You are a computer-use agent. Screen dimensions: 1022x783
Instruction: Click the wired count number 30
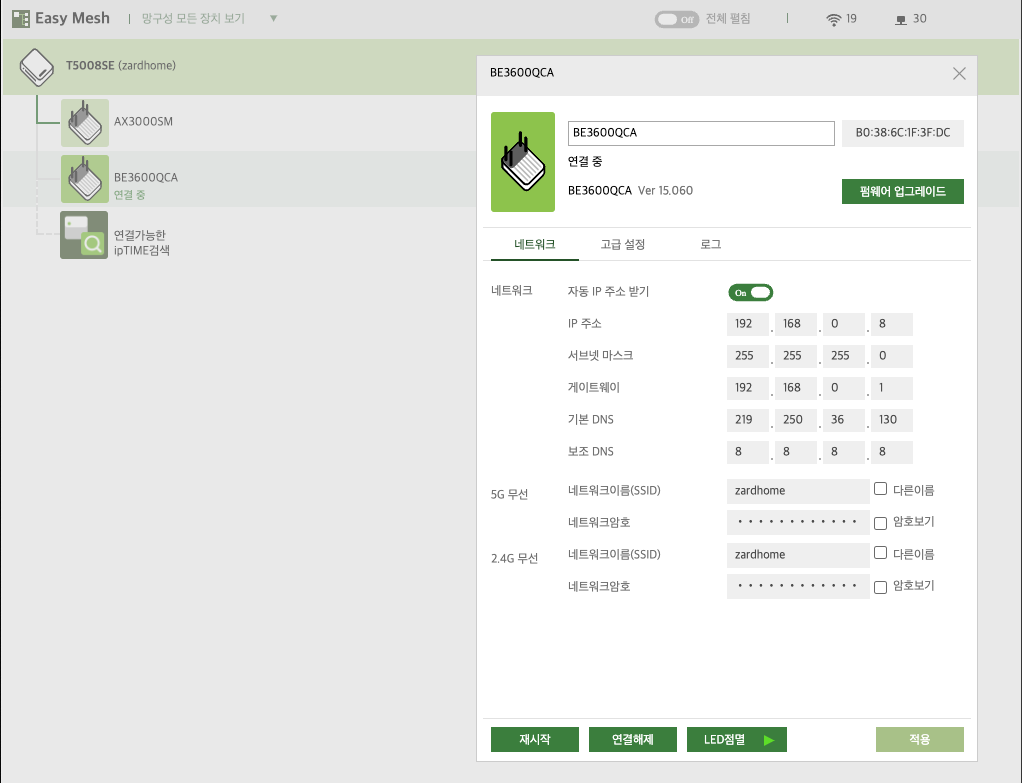919,19
